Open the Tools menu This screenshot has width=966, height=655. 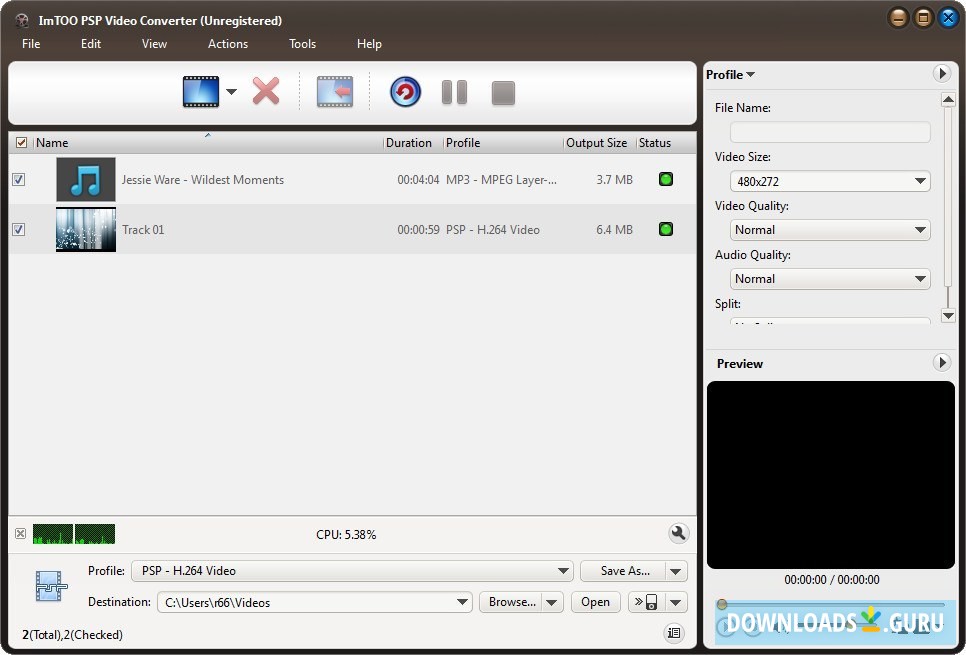(302, 44)
